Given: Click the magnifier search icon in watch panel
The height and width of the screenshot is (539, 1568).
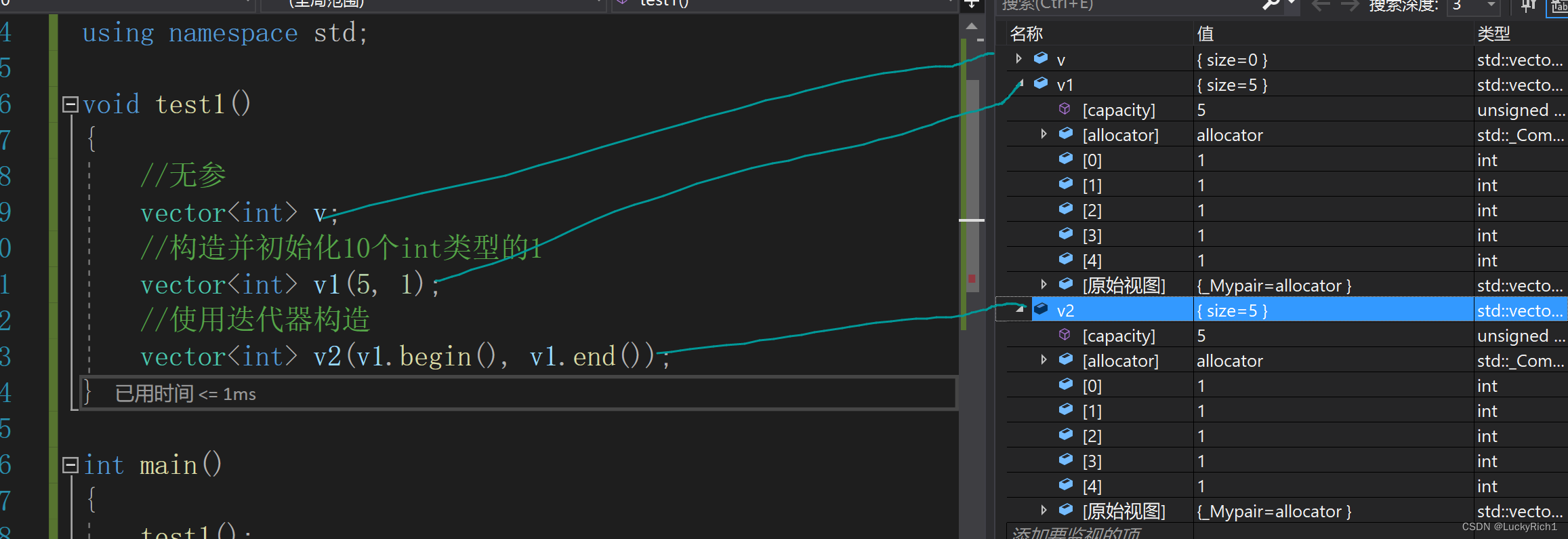Looking at the screenshot, I should click(1271, 5).
